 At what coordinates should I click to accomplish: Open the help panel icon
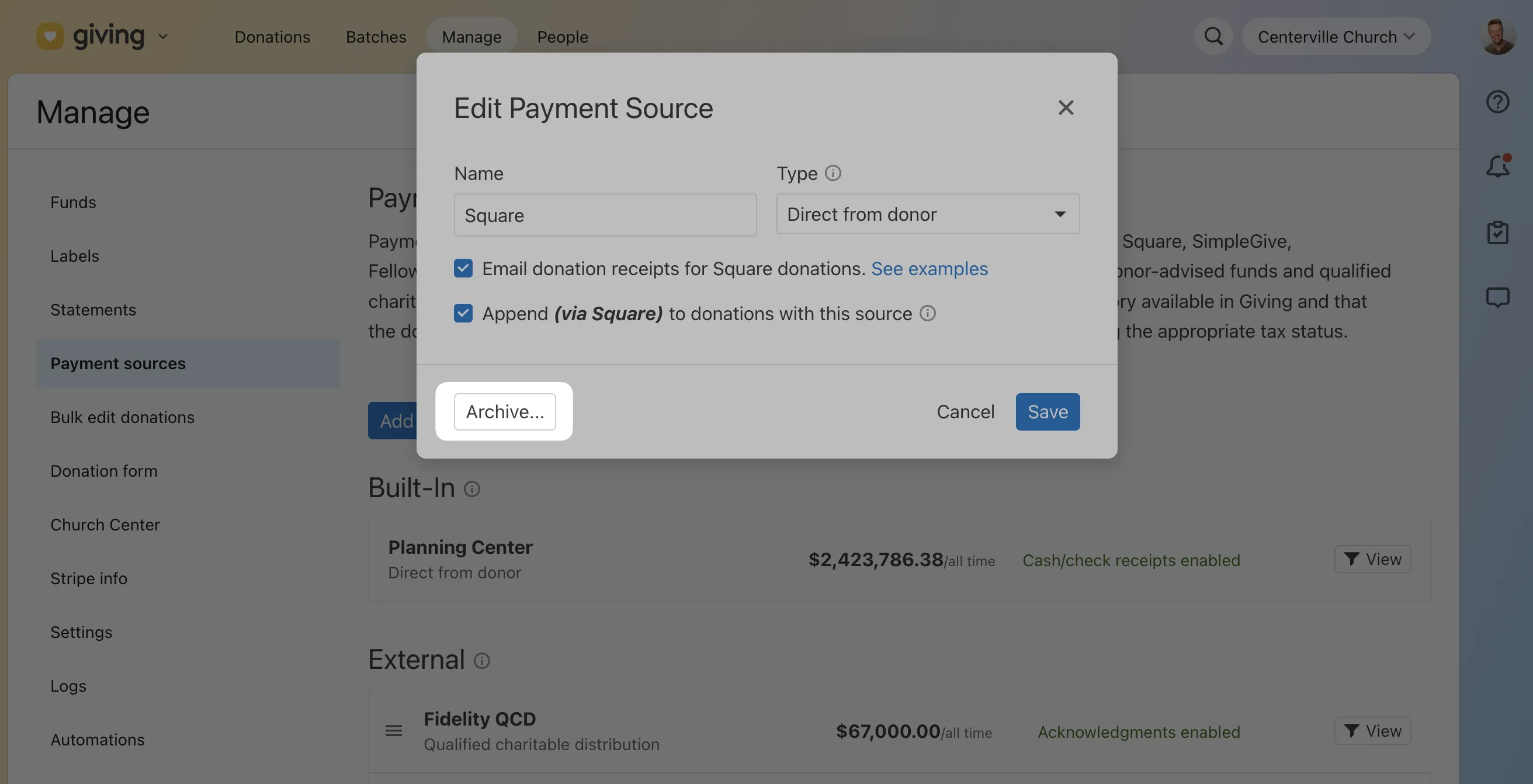click(1497, 101)
